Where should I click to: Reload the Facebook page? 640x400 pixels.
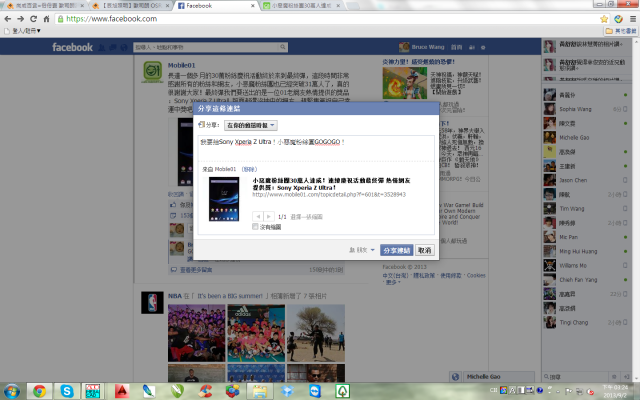pos(33,19)
